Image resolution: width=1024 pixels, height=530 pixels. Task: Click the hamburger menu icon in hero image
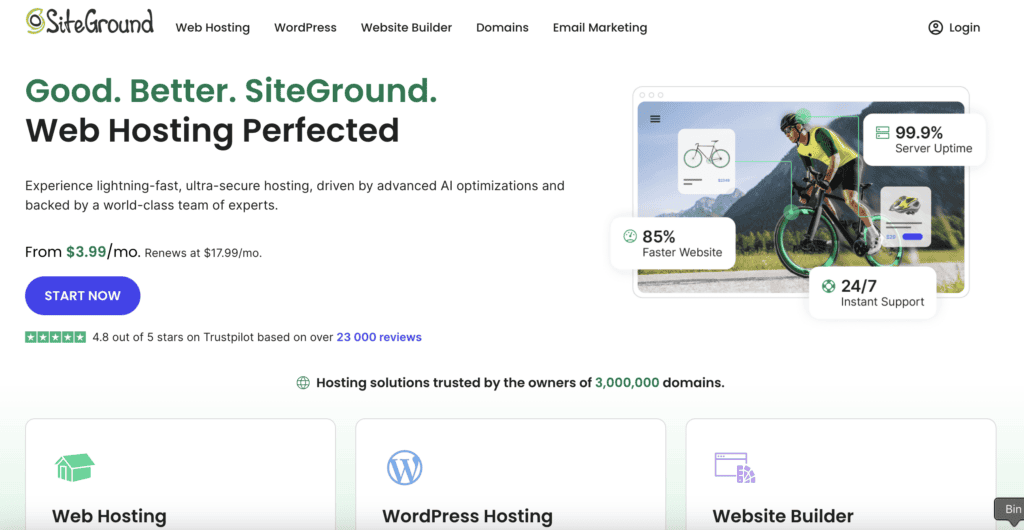655,119
